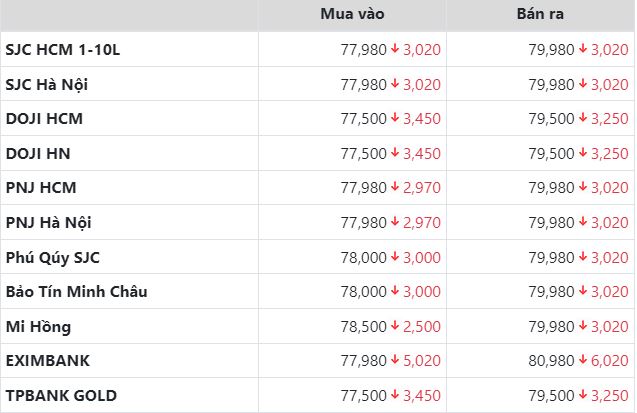Click the Phú Quý SJC buy price 78,000
Image resolution: width=637 pixels, height=413 pixels.
click(x=363, y=257)
